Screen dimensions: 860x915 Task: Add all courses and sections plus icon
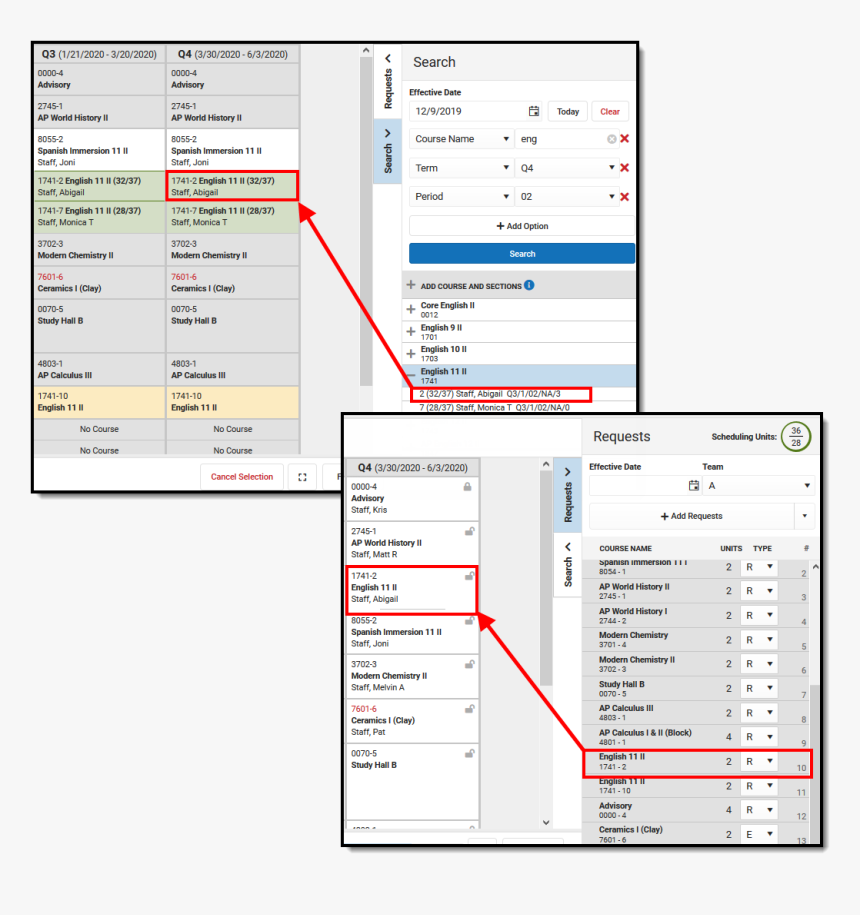pyautogui.click(x=411, y=285)
